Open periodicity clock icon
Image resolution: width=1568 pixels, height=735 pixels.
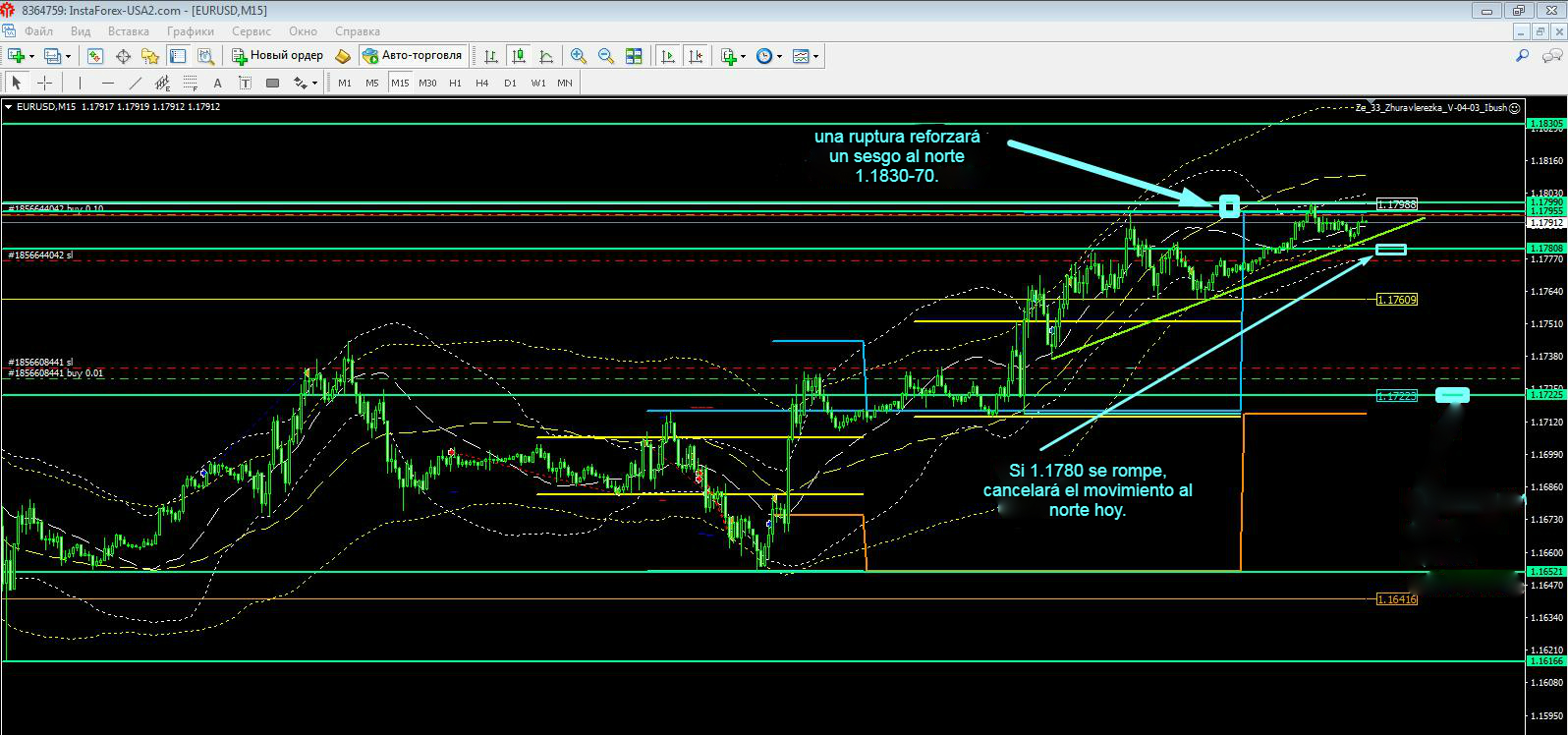764,56
